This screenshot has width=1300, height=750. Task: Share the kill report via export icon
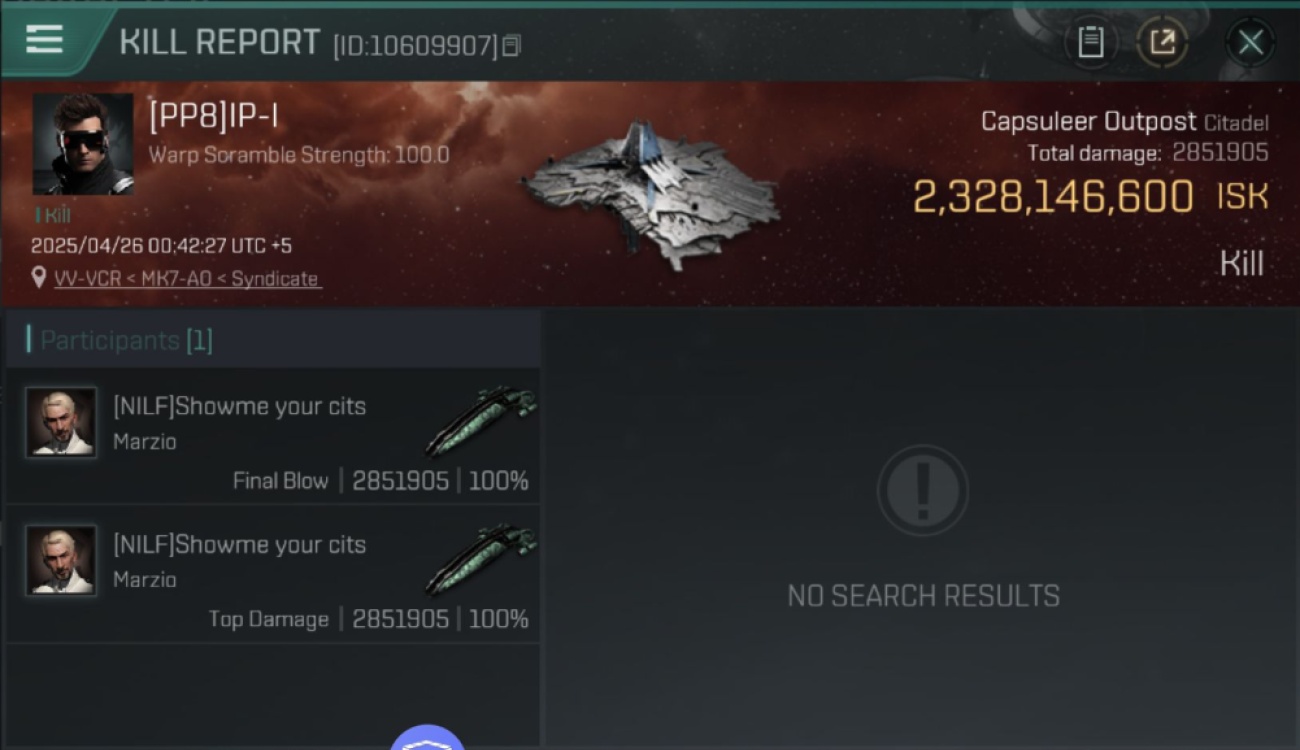point(1162,42)
